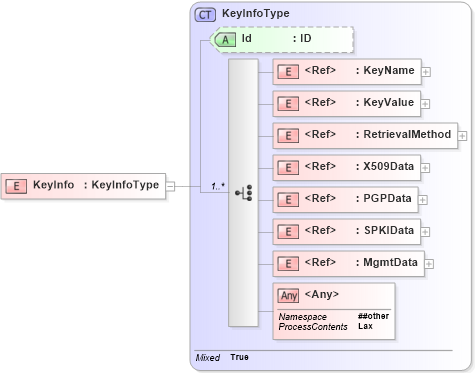
Task: Expand the PGPData reference
Action: (x=422, y=200)
